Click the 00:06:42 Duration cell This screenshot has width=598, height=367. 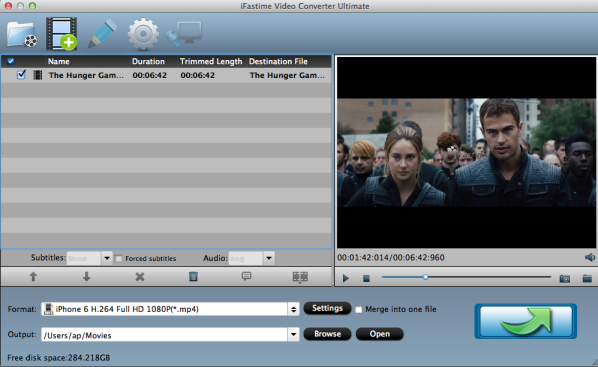click(150, 75)
